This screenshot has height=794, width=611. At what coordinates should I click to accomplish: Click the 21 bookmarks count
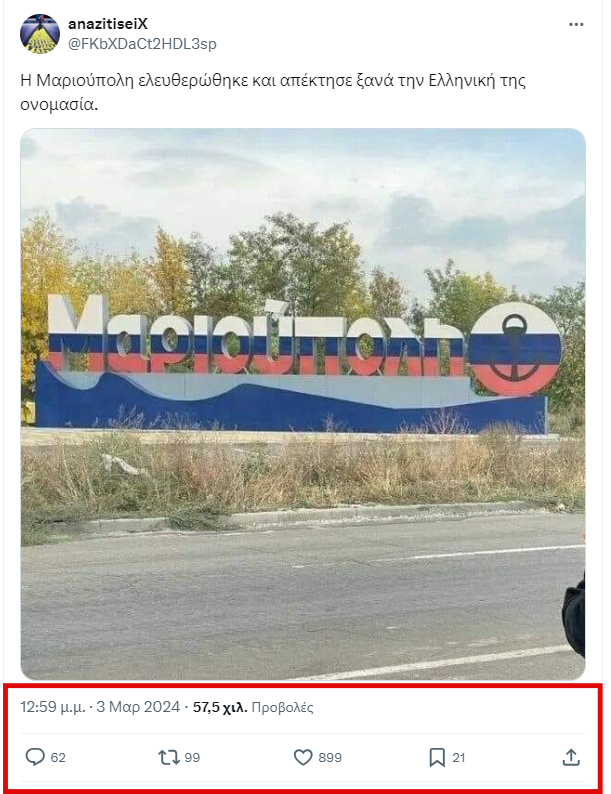tap(459, 758)
